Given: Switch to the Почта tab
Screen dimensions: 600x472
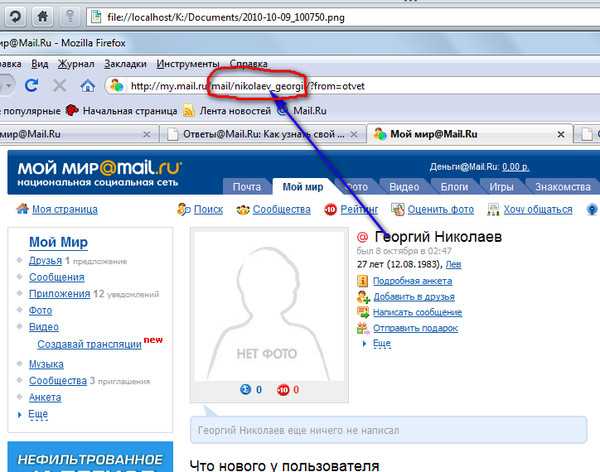Looking at the screenshot, I should (x=247, y=187).
